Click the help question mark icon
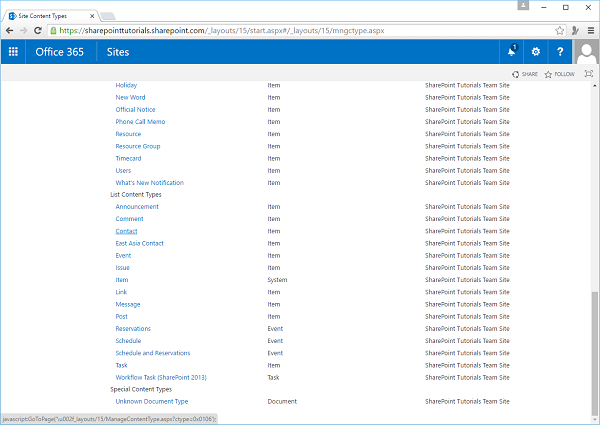Viewport: 600px width, 425px height. (x=559, y=52)
